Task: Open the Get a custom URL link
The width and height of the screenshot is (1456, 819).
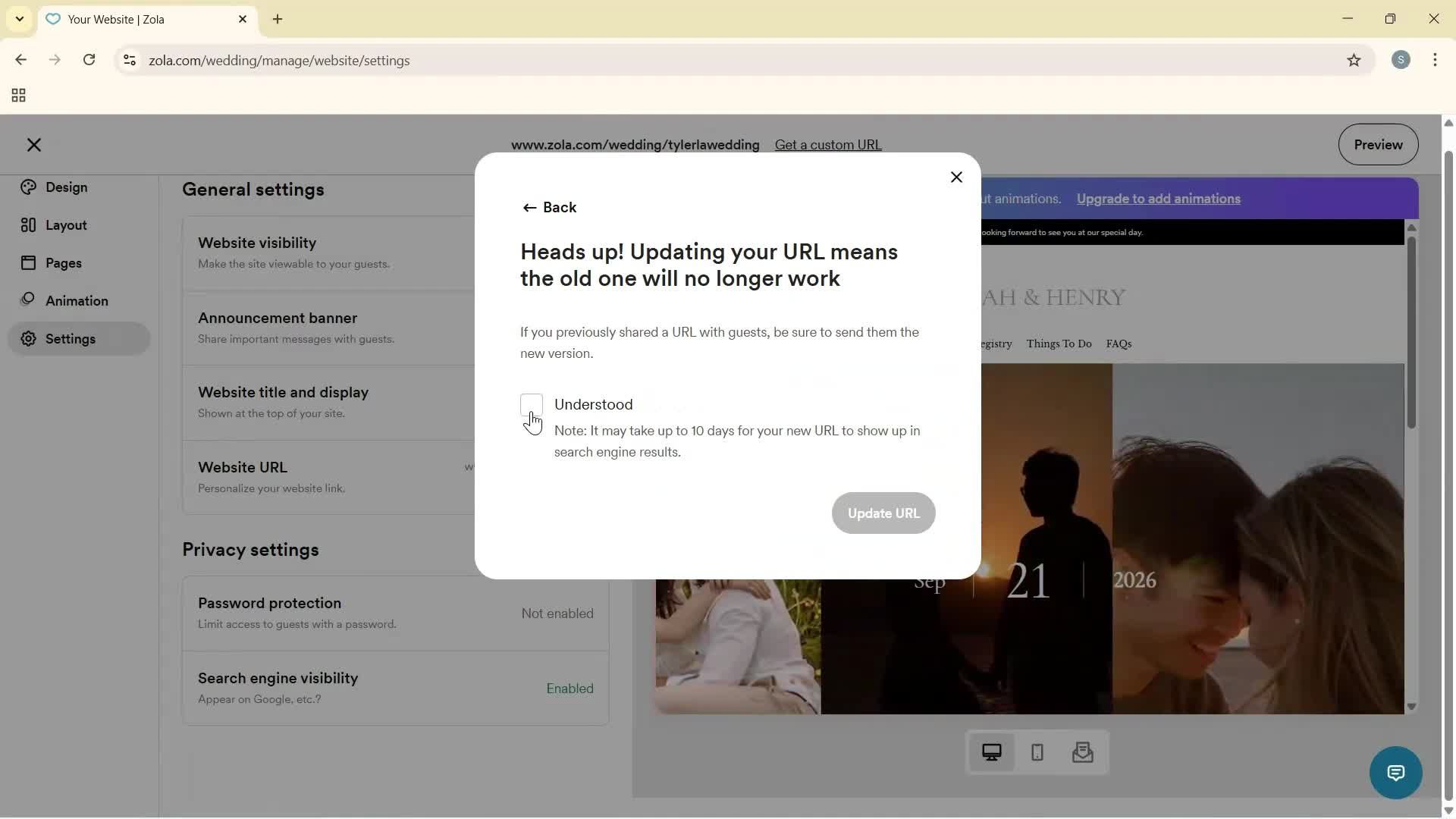Action: pyautogui.click(x=827, y=144)
